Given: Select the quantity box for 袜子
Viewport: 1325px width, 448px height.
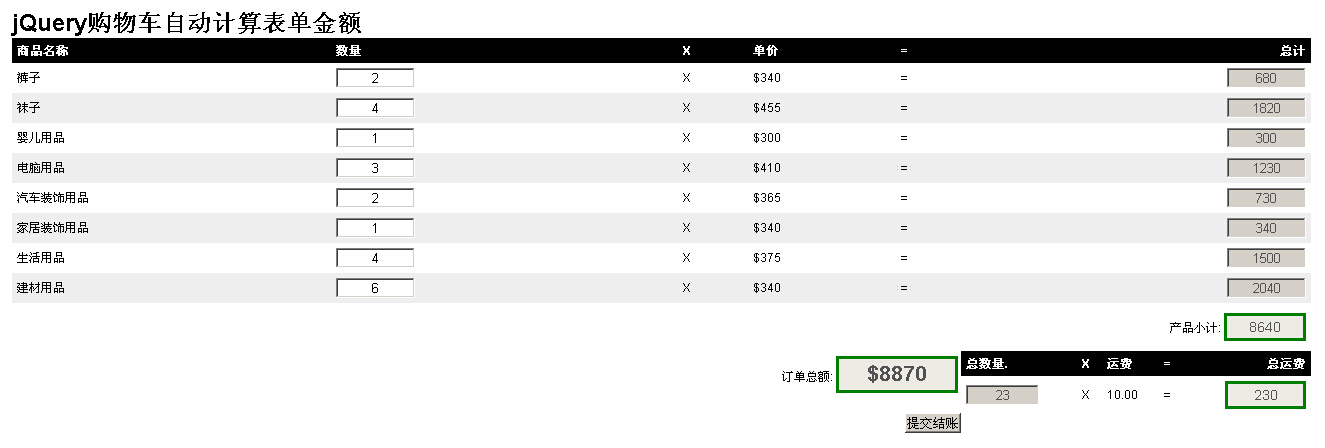Looking at the screenshot, I should coord(375,108).
